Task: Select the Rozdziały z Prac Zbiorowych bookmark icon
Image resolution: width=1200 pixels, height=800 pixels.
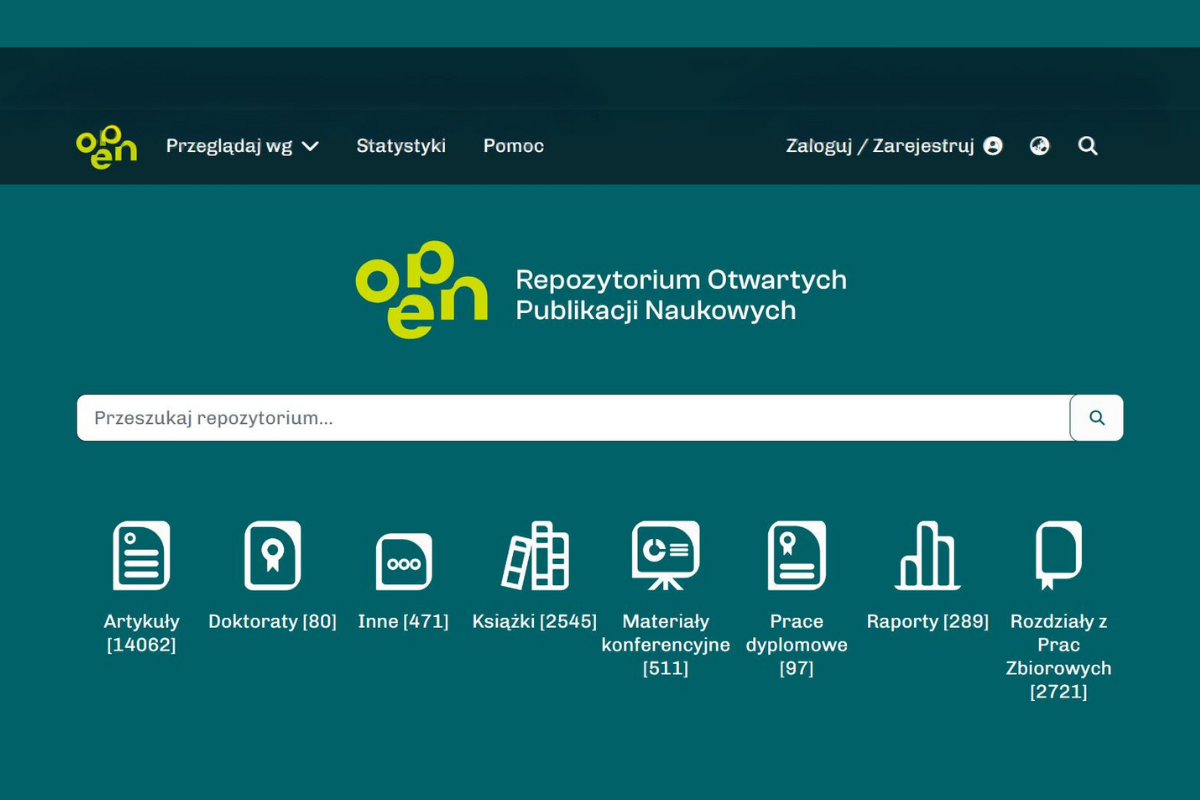Action: (x=1058, y=555)
